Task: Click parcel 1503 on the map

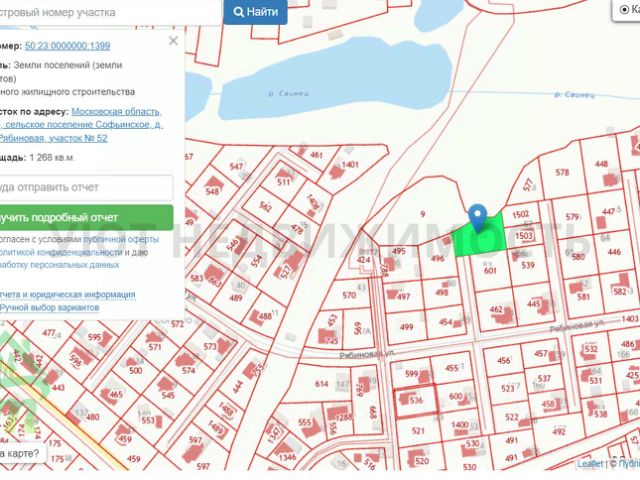Action: click(524, 236)
